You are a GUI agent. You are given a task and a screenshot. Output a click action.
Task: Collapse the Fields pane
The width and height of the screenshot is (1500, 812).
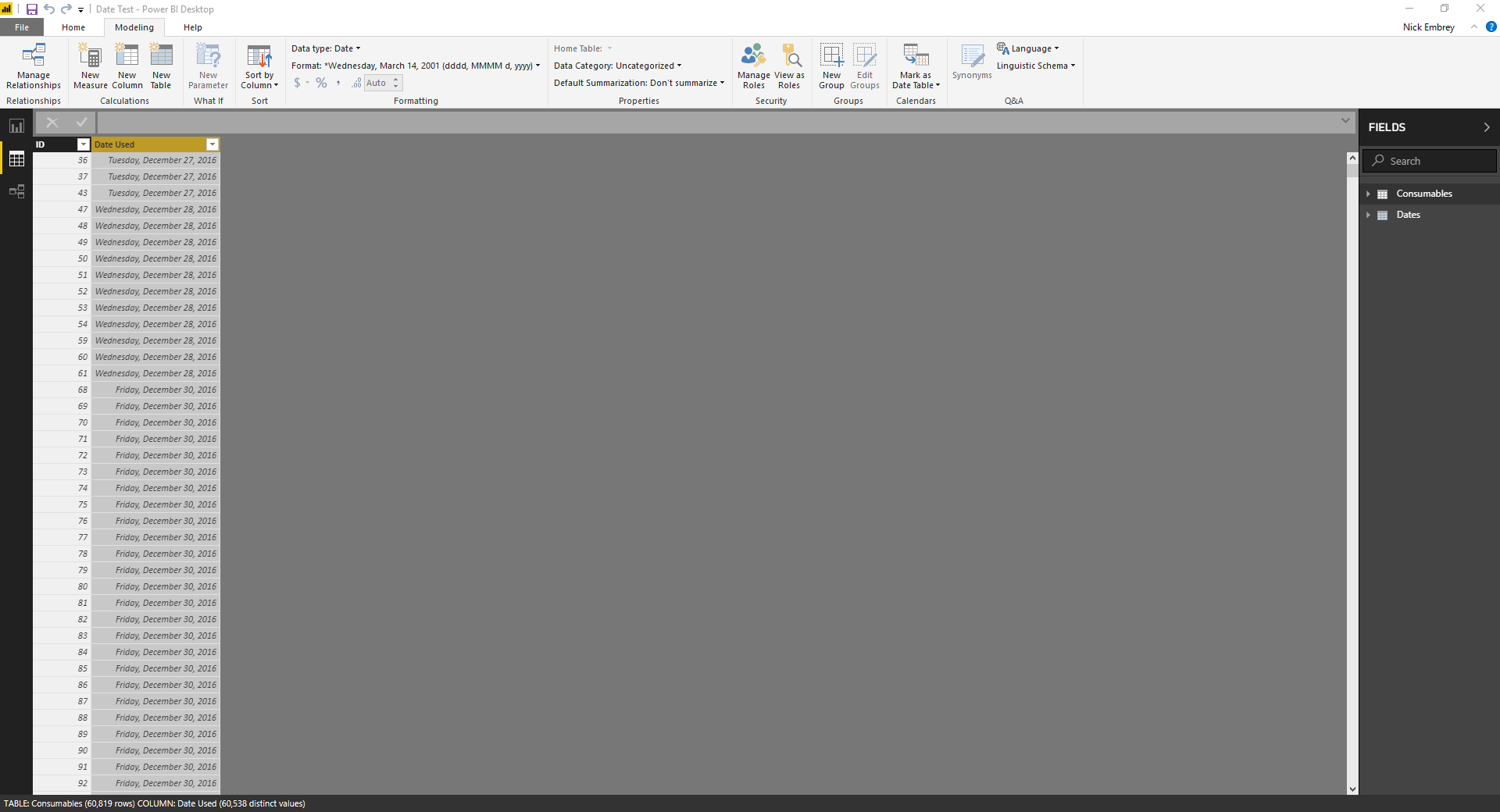click(x=1486, y=127)
